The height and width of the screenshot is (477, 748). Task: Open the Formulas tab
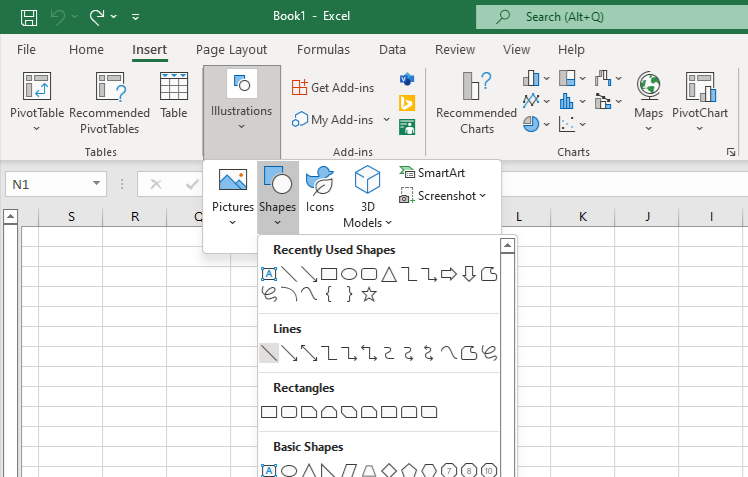click(x=323, y=50)
